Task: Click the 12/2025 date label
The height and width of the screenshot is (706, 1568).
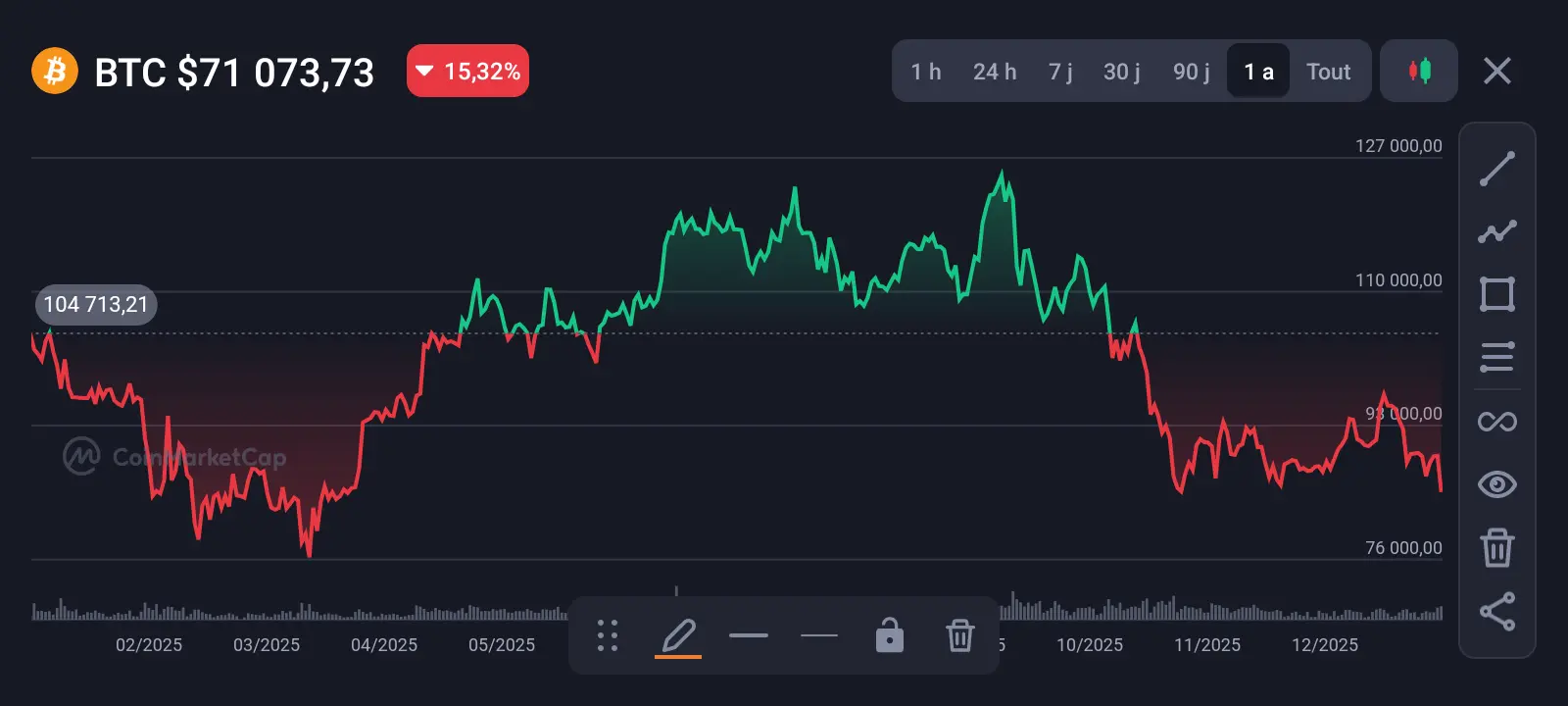Action: (1325, 645)
